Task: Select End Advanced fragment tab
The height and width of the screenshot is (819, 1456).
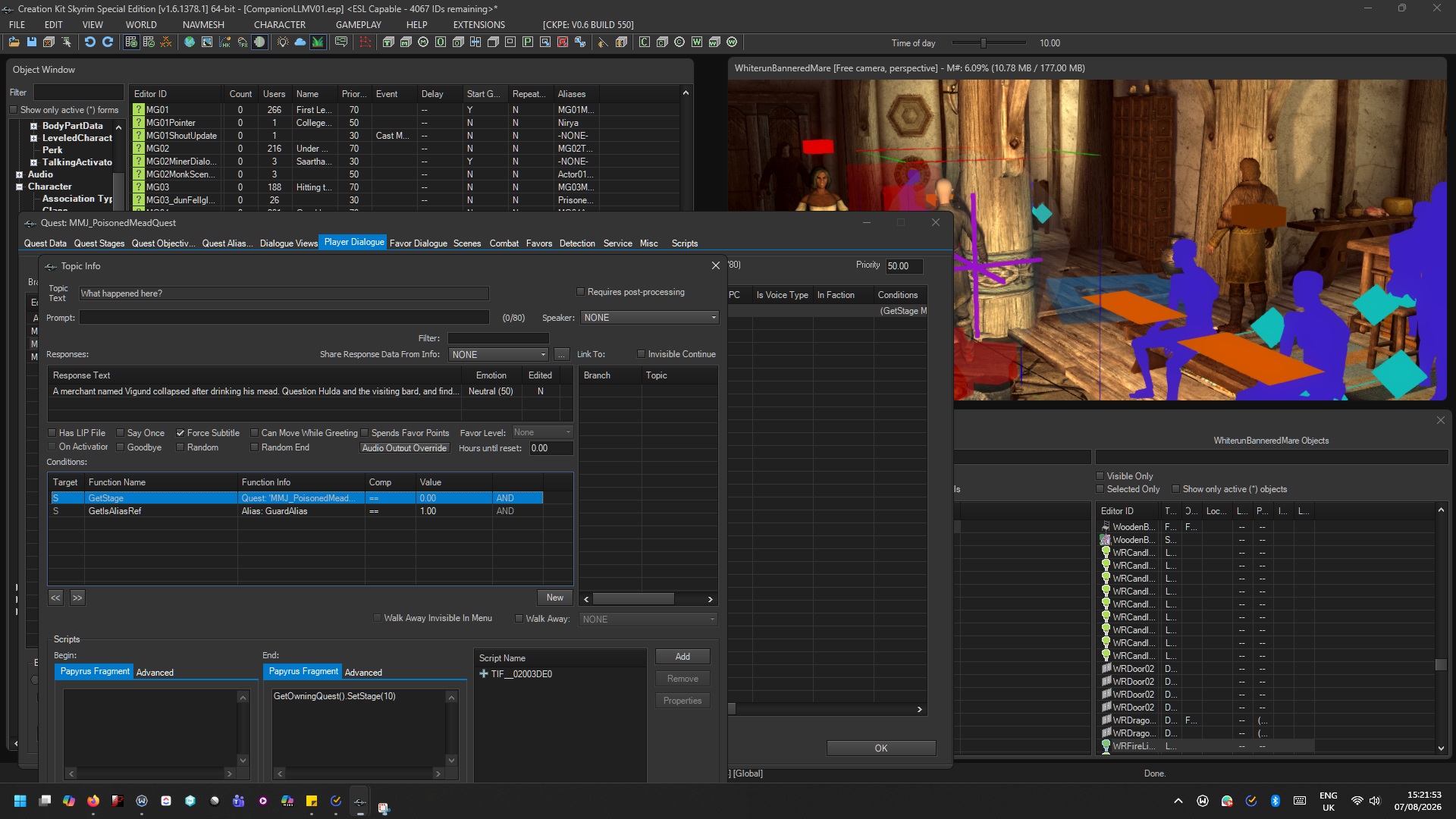Action: tap(363, 673)
